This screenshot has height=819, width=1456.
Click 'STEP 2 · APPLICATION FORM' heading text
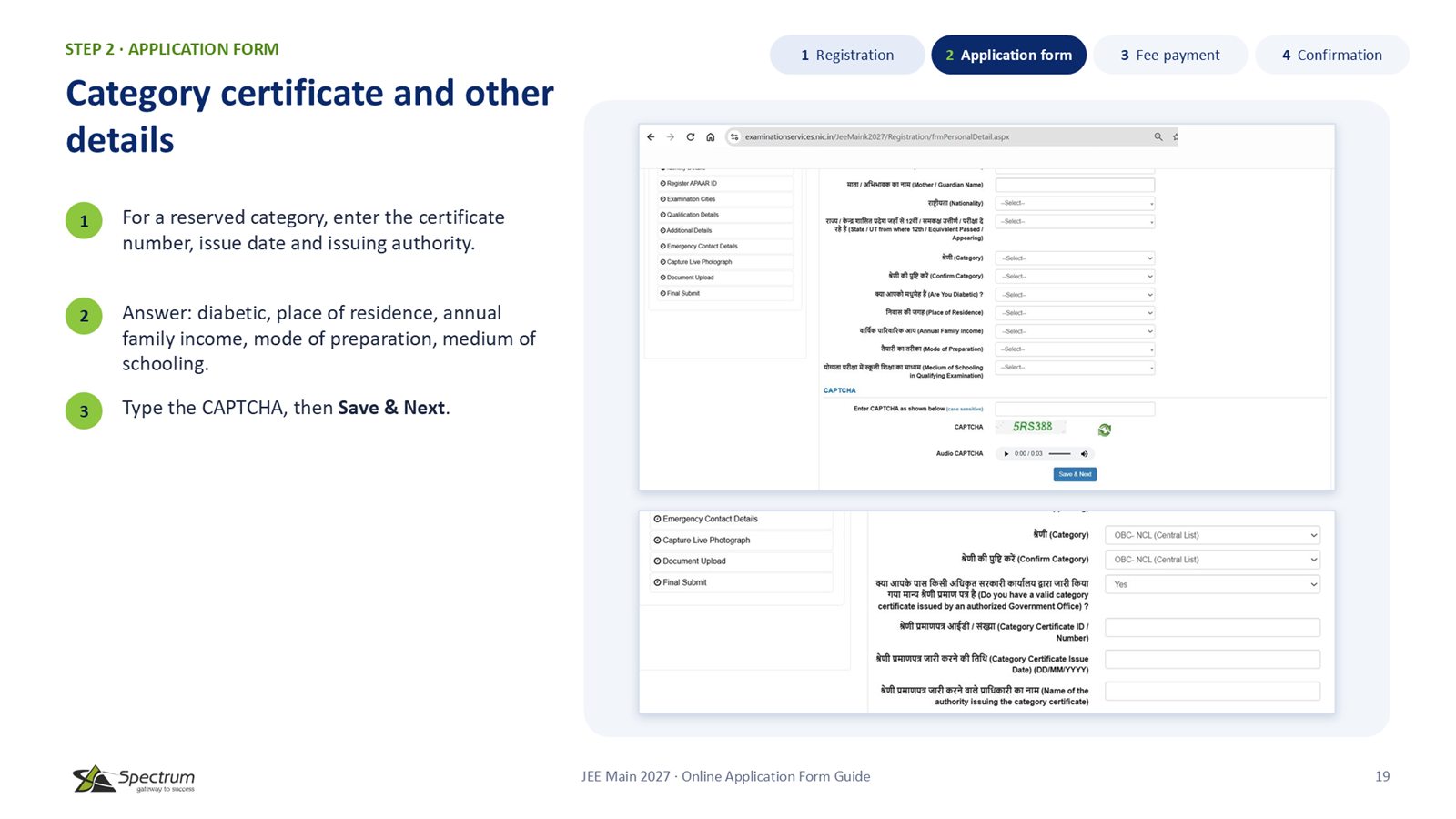172,49
